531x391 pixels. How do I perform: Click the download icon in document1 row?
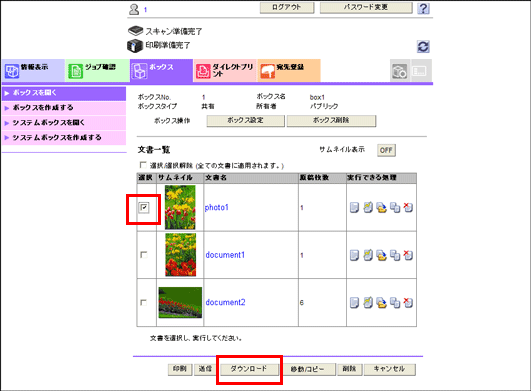point(381,255)
